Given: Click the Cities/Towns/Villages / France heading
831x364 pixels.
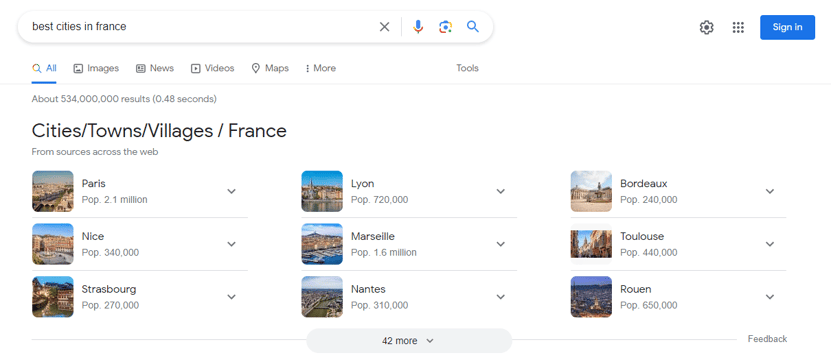Looking at the screenshot, I should (x=159, y=131).
